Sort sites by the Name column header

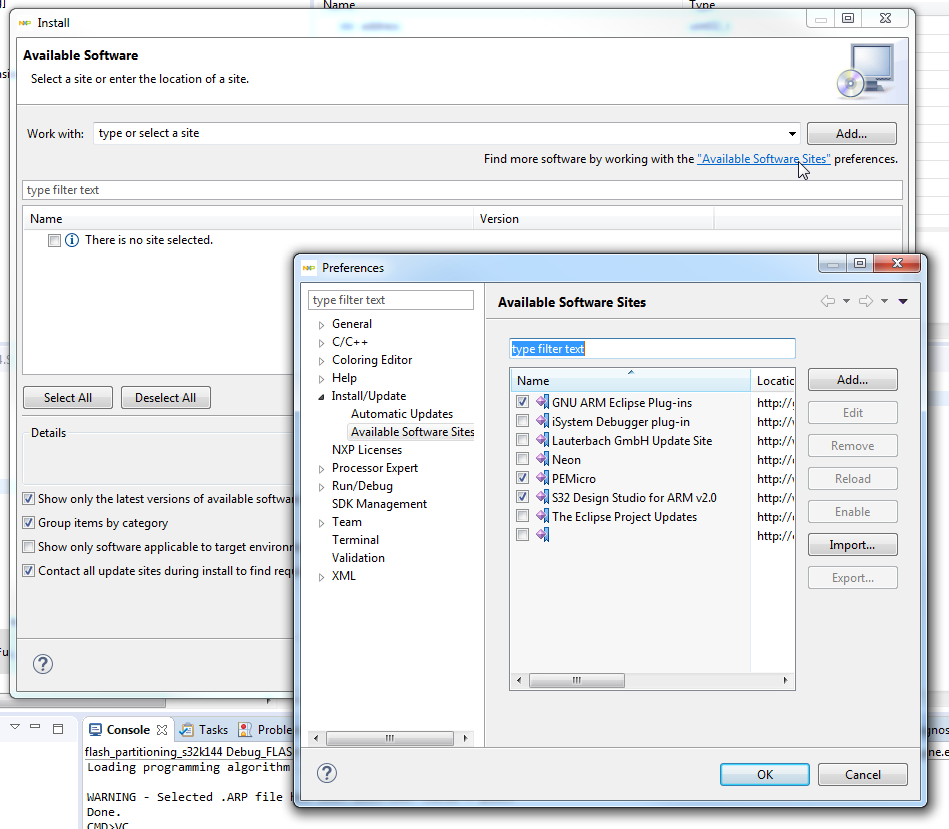coord(629,381)
